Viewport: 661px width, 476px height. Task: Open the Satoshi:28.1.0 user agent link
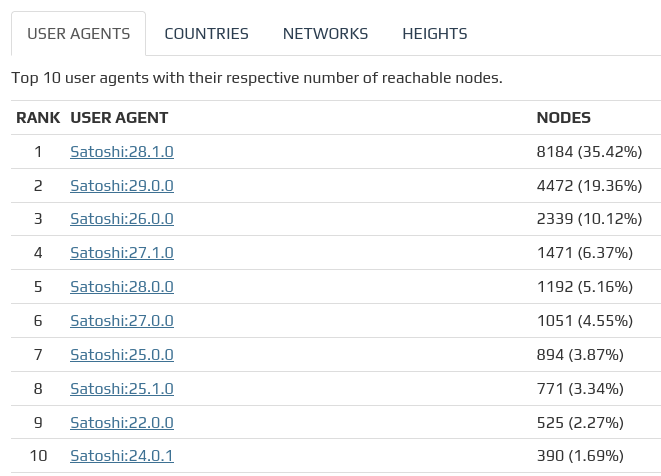(x=122, y=152)
